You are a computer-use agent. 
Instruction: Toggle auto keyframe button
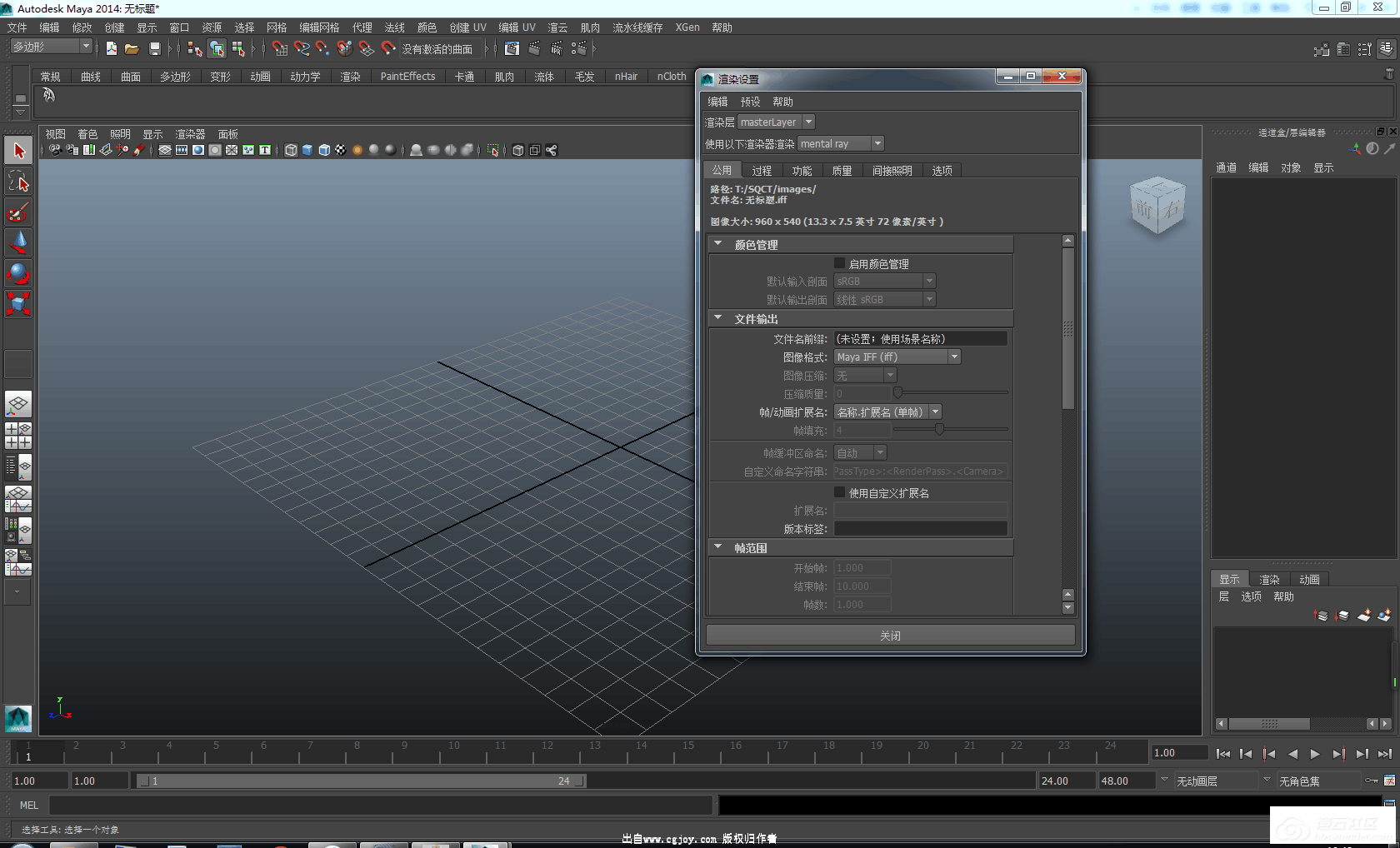pos(1371,781)
